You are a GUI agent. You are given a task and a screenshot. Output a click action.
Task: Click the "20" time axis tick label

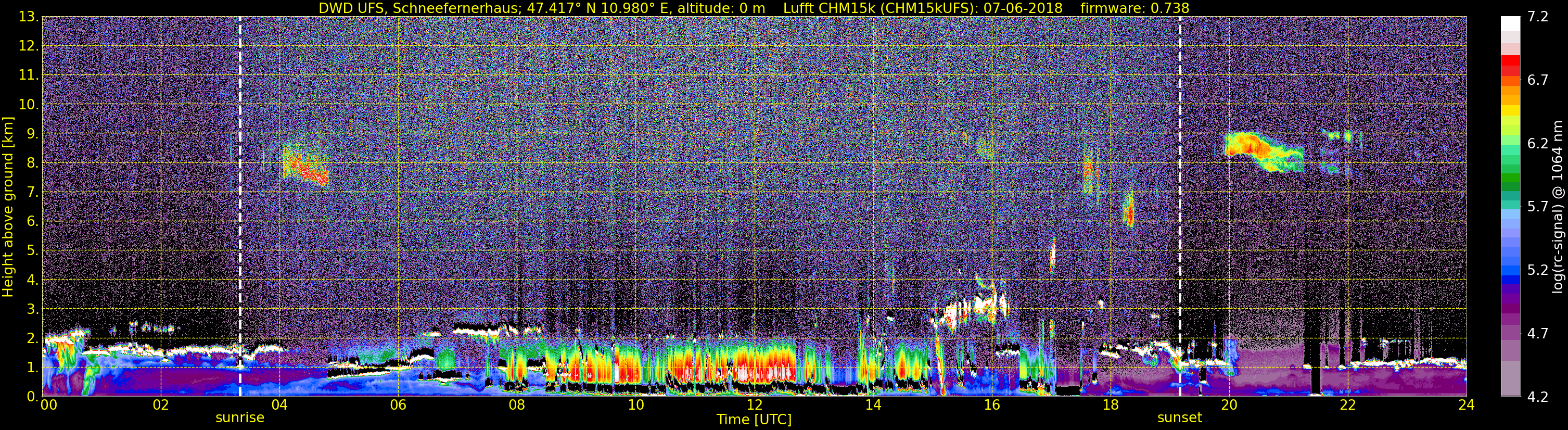tap(1229, 406)
